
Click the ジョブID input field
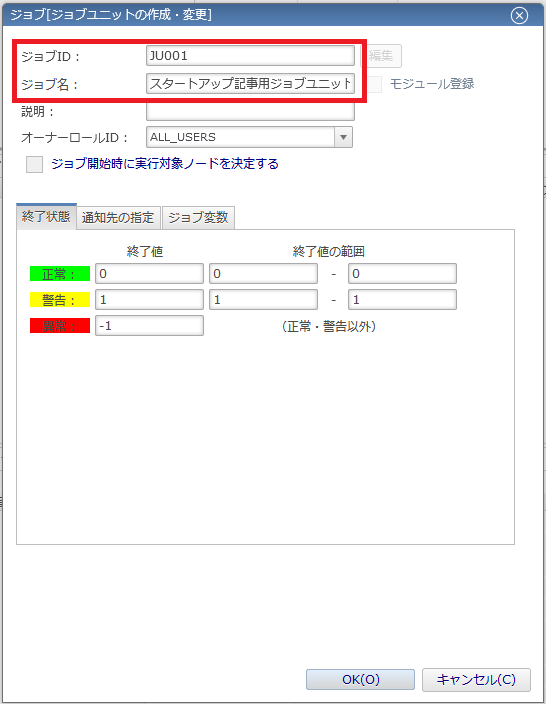click(250, 56)
